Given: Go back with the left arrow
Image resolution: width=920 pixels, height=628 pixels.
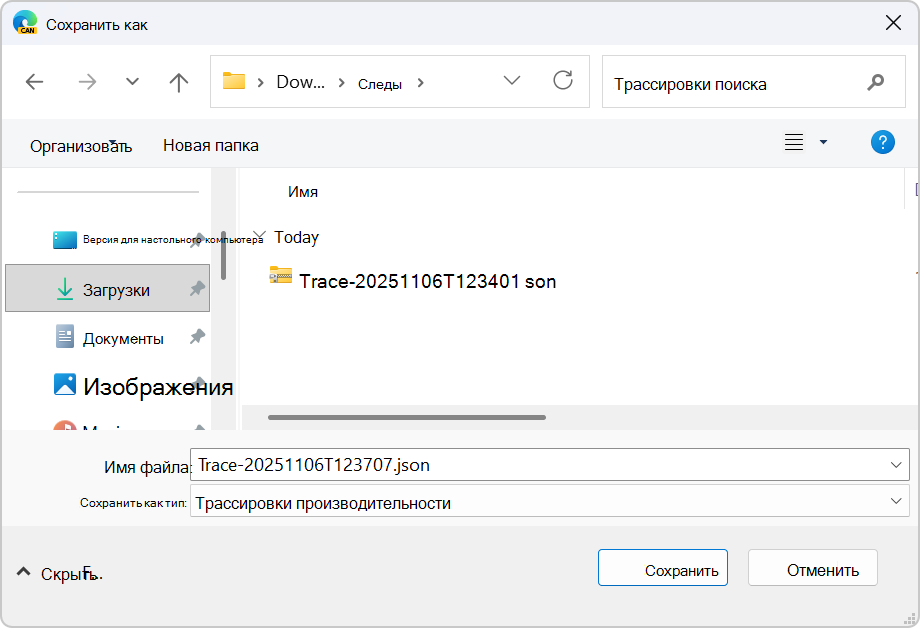Looking at the screenshot, I should point(35,82).
